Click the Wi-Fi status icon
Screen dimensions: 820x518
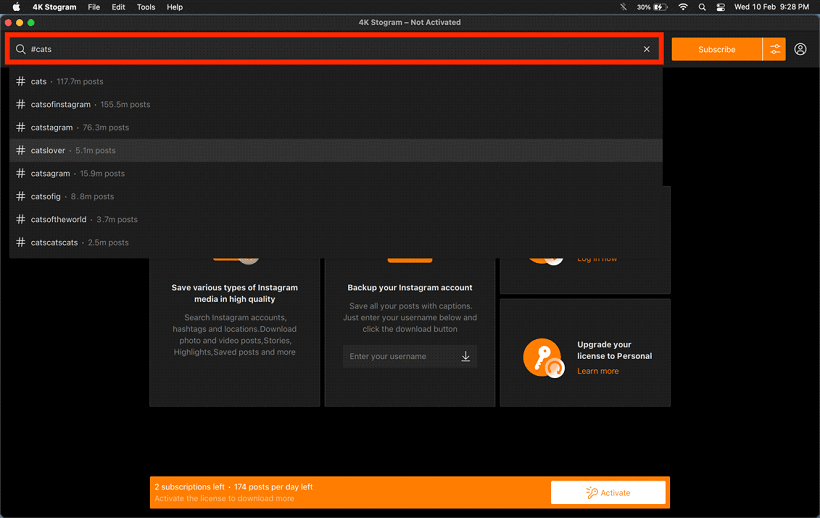click(683, 7)
